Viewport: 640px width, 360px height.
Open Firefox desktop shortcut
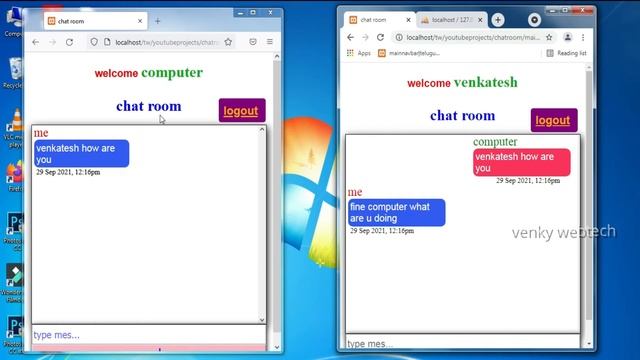16,176
